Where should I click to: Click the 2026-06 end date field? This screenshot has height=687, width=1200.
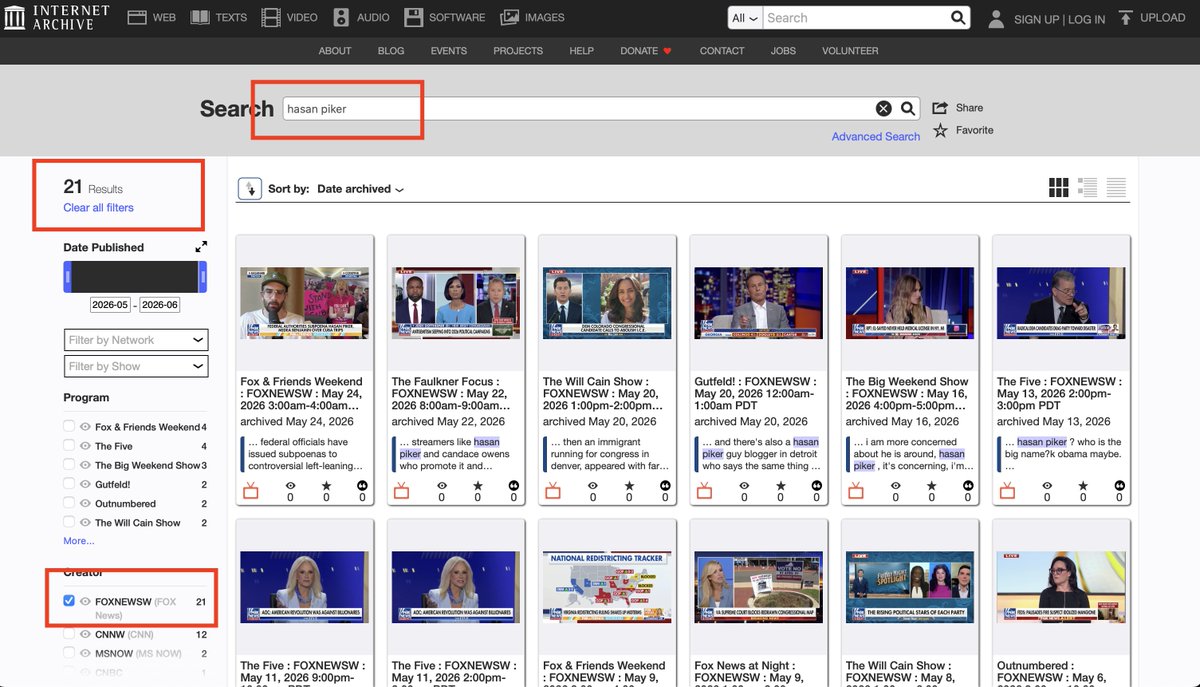coord(159,305)
